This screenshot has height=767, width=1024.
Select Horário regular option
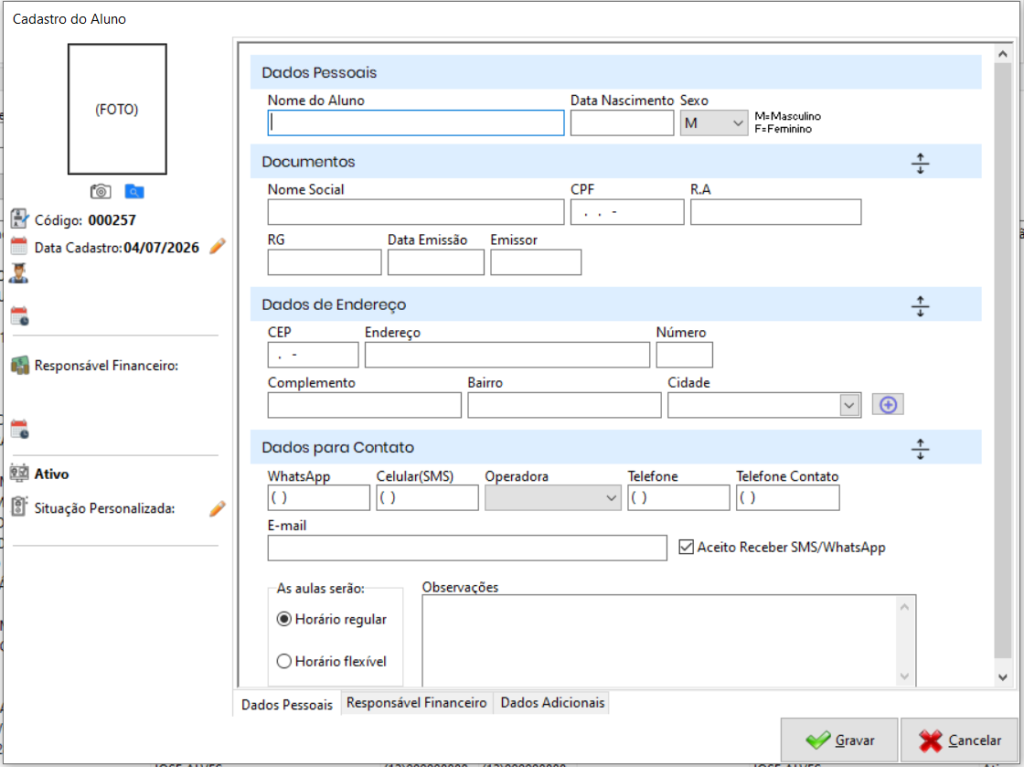[x=283, y=619]
